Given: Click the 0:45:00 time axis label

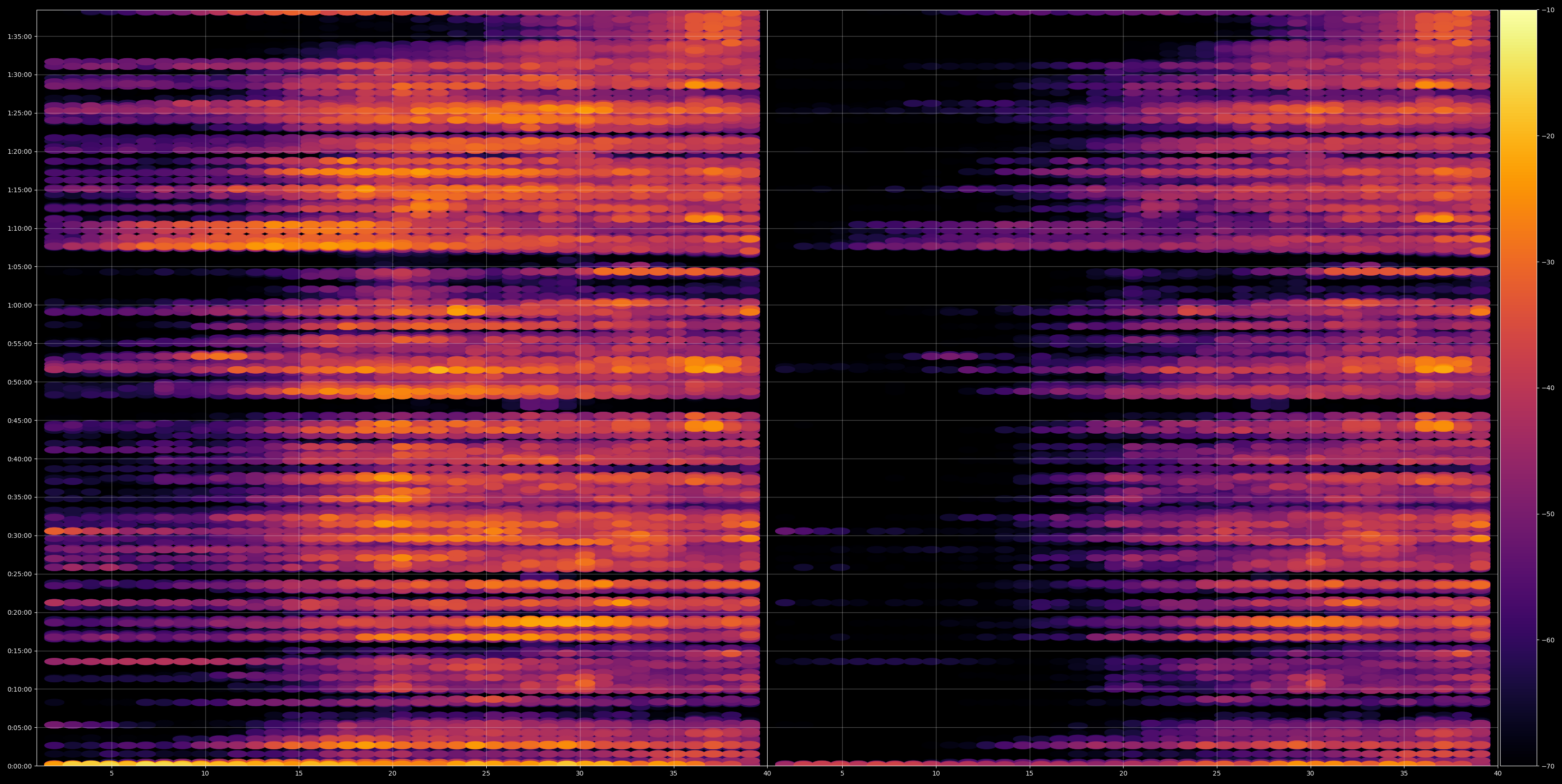Looking at the screenshot, I should [x=19, y=420].
